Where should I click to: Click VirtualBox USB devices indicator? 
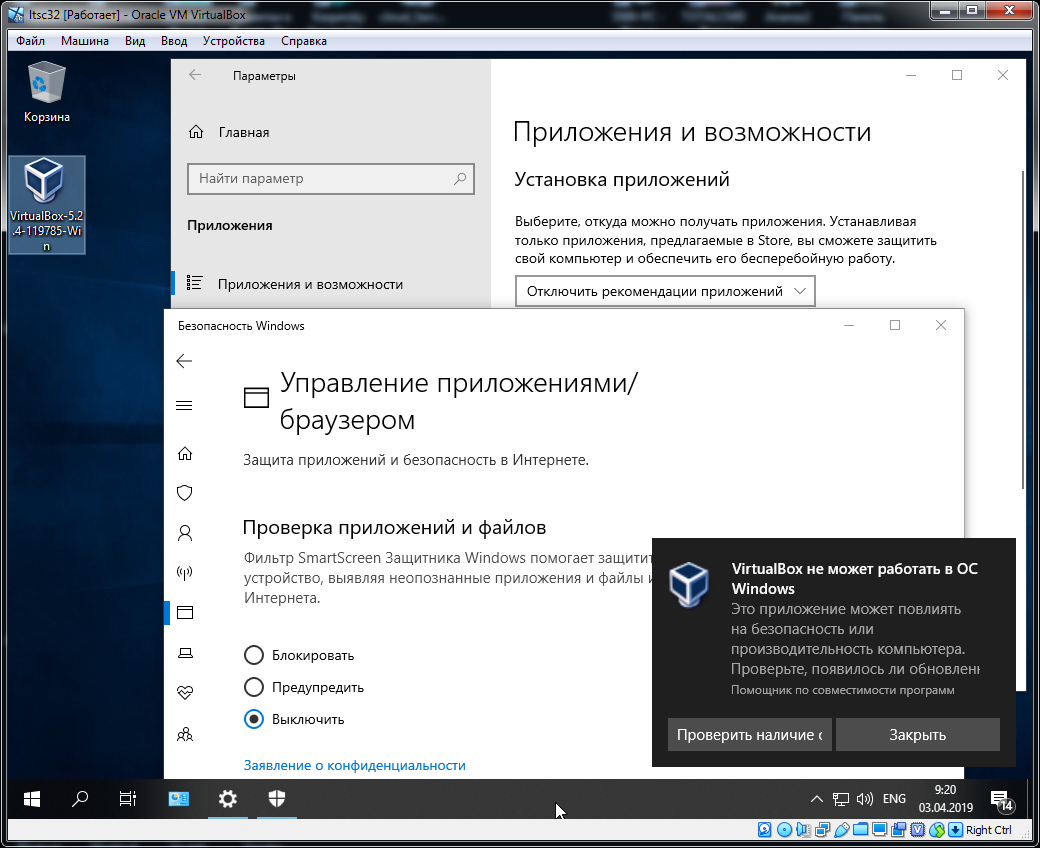(x=842, y=829)
